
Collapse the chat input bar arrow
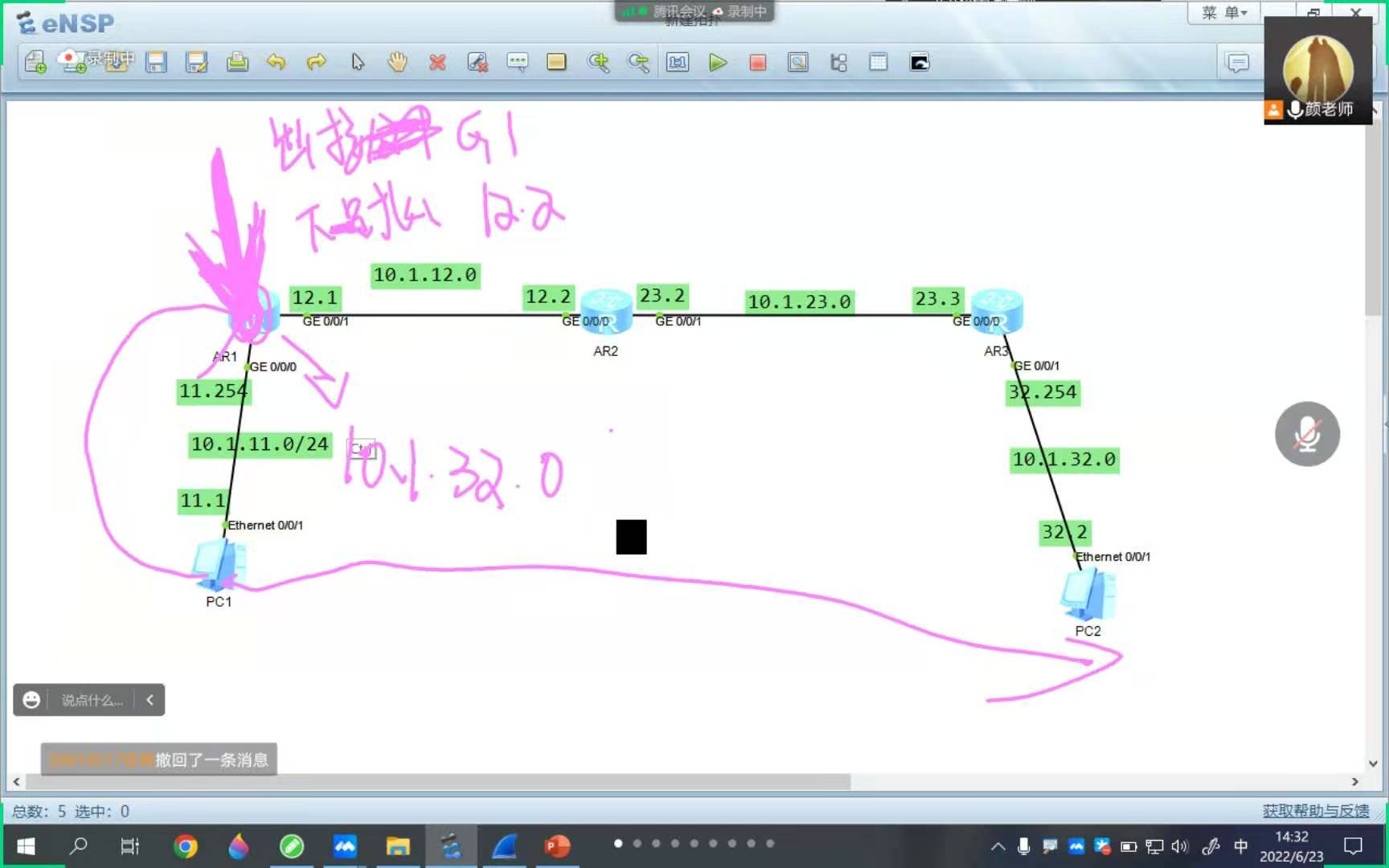point(150,700)
